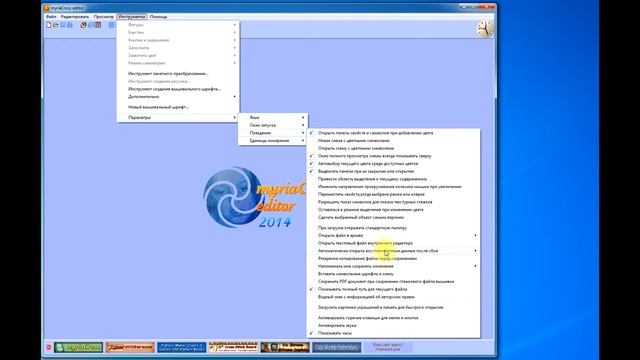Image resolution: width=640 pixels, height=360 pixels.
Task: Click the second blue disk icon beside Save
Action: point(70,25)
